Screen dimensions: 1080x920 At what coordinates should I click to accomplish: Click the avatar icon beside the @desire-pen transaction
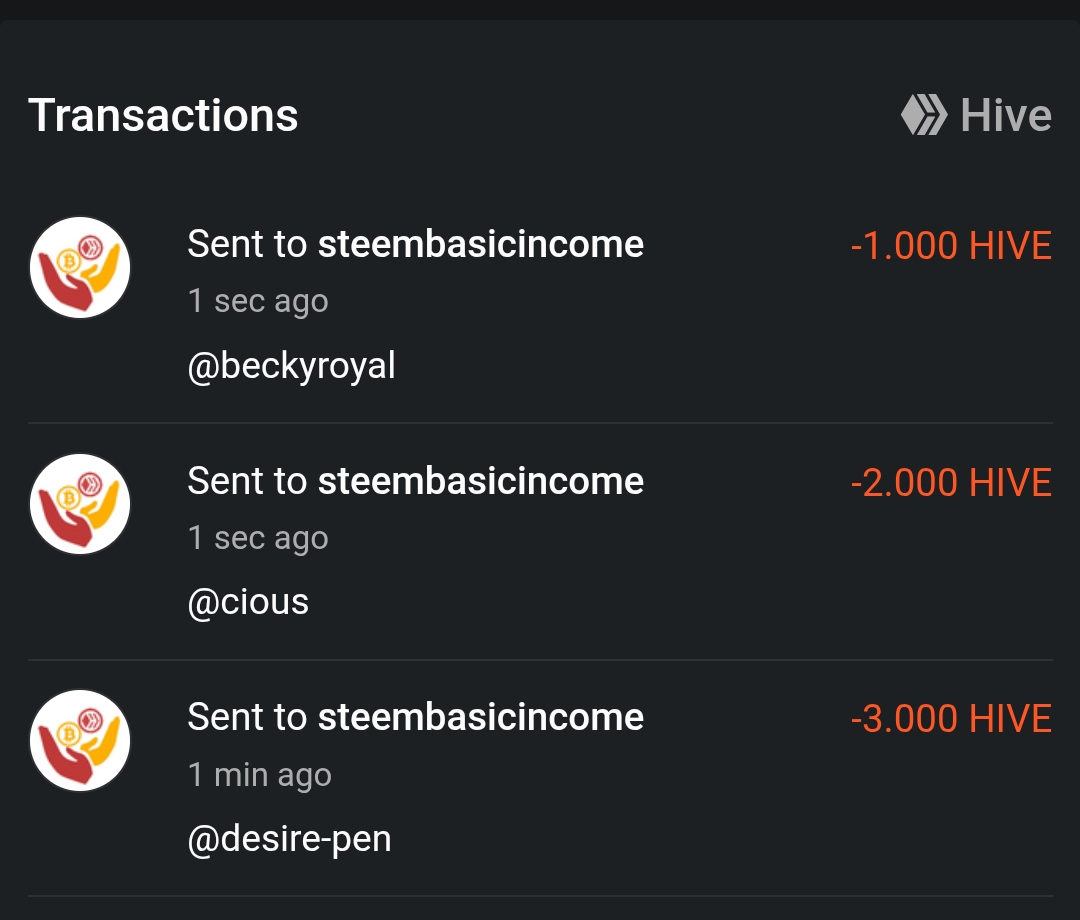coord(80,740)
